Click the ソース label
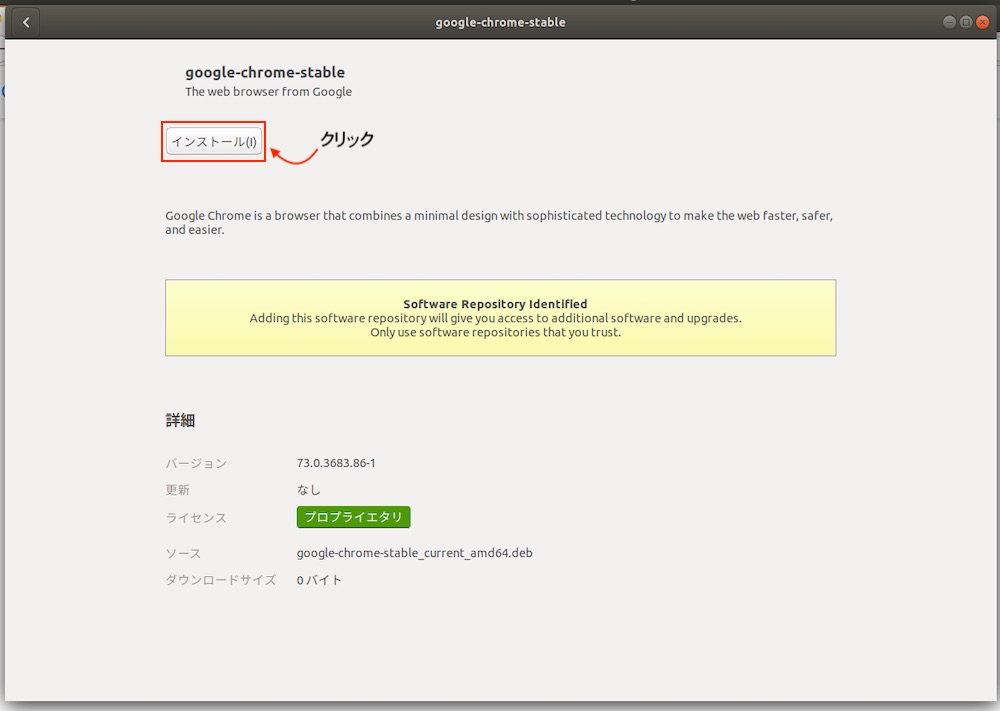This screenshot has width=1000, height=711. click(183, 553)
